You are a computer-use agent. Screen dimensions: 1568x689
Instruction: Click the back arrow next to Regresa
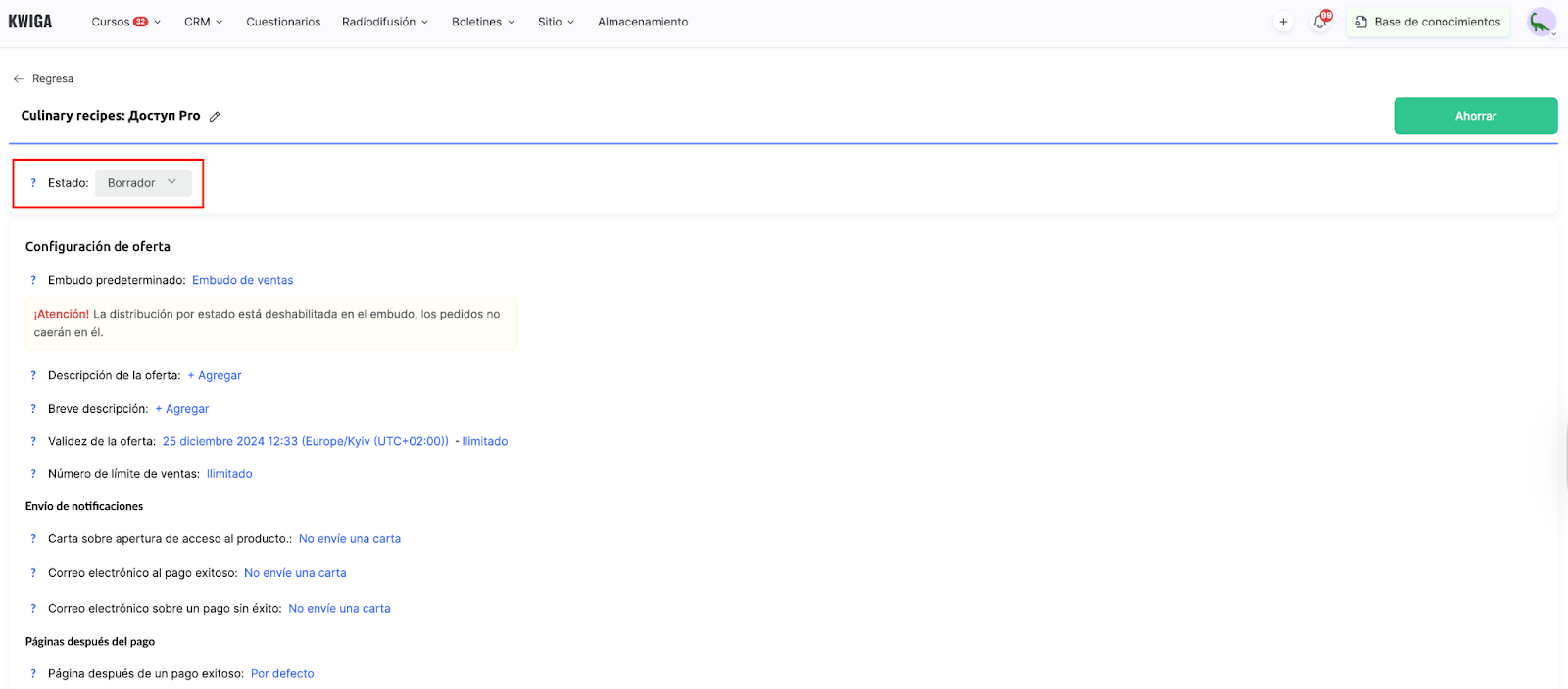[x=19, y=79]
